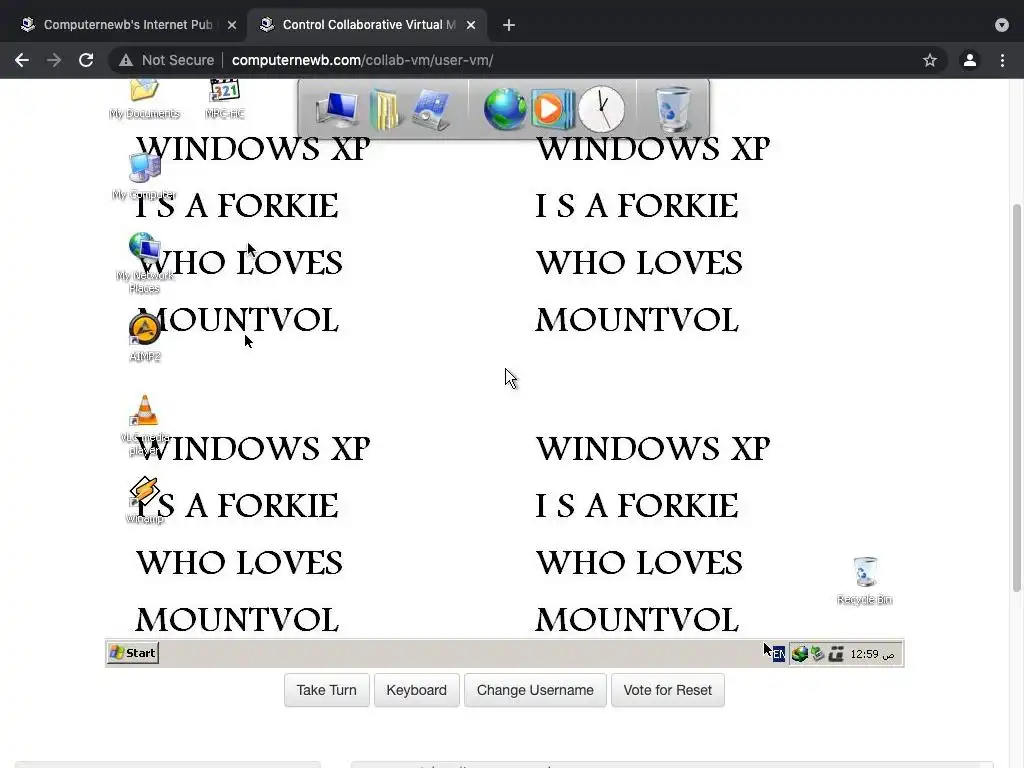Open the browser profile menu
1024x768 pixels.
pos(970,60)
